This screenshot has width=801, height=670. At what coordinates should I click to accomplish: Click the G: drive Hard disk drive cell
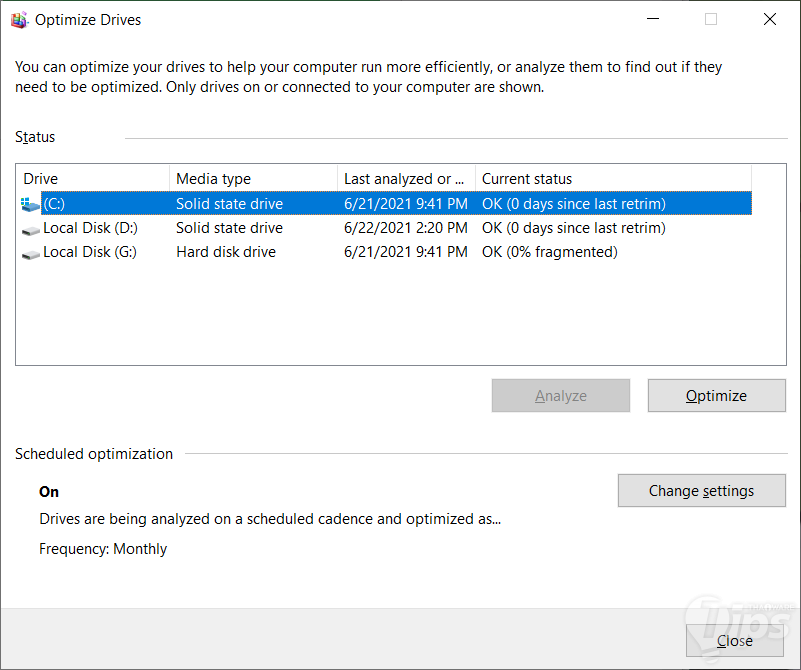[x=226, y=252]
